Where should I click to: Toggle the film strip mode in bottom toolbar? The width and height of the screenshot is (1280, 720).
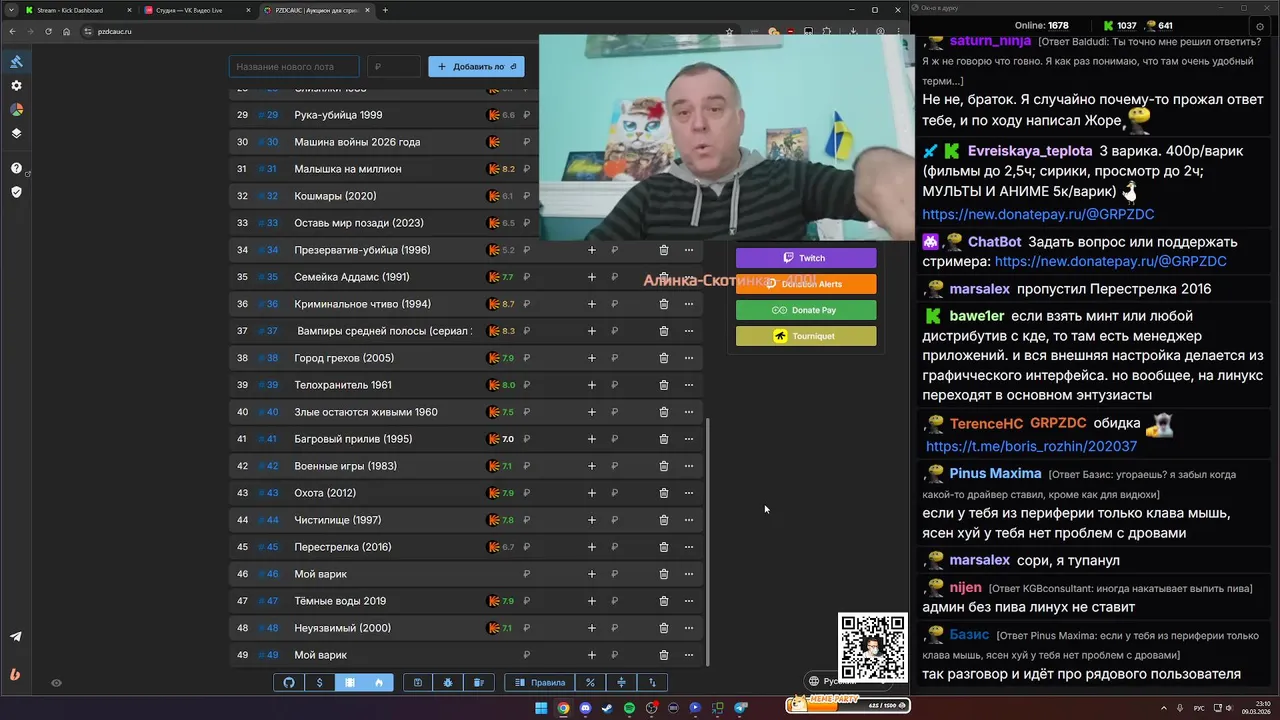point(350,683)
